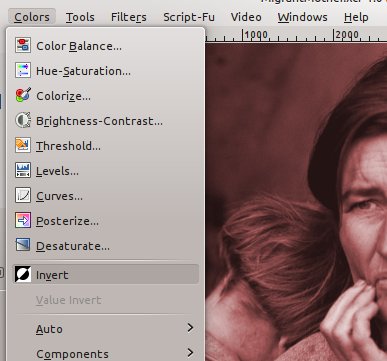Choose Colorize... menu entry
Viewport: 387px width, 361px height.
point(106,96)
